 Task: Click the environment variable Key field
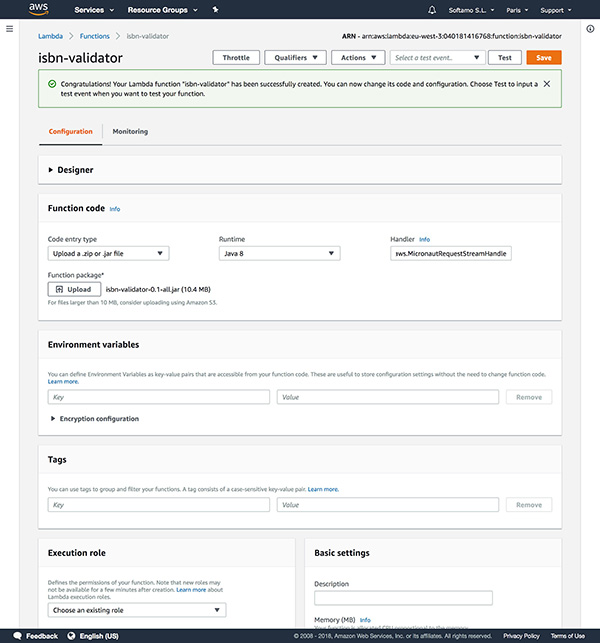click(x=159, y=397)
